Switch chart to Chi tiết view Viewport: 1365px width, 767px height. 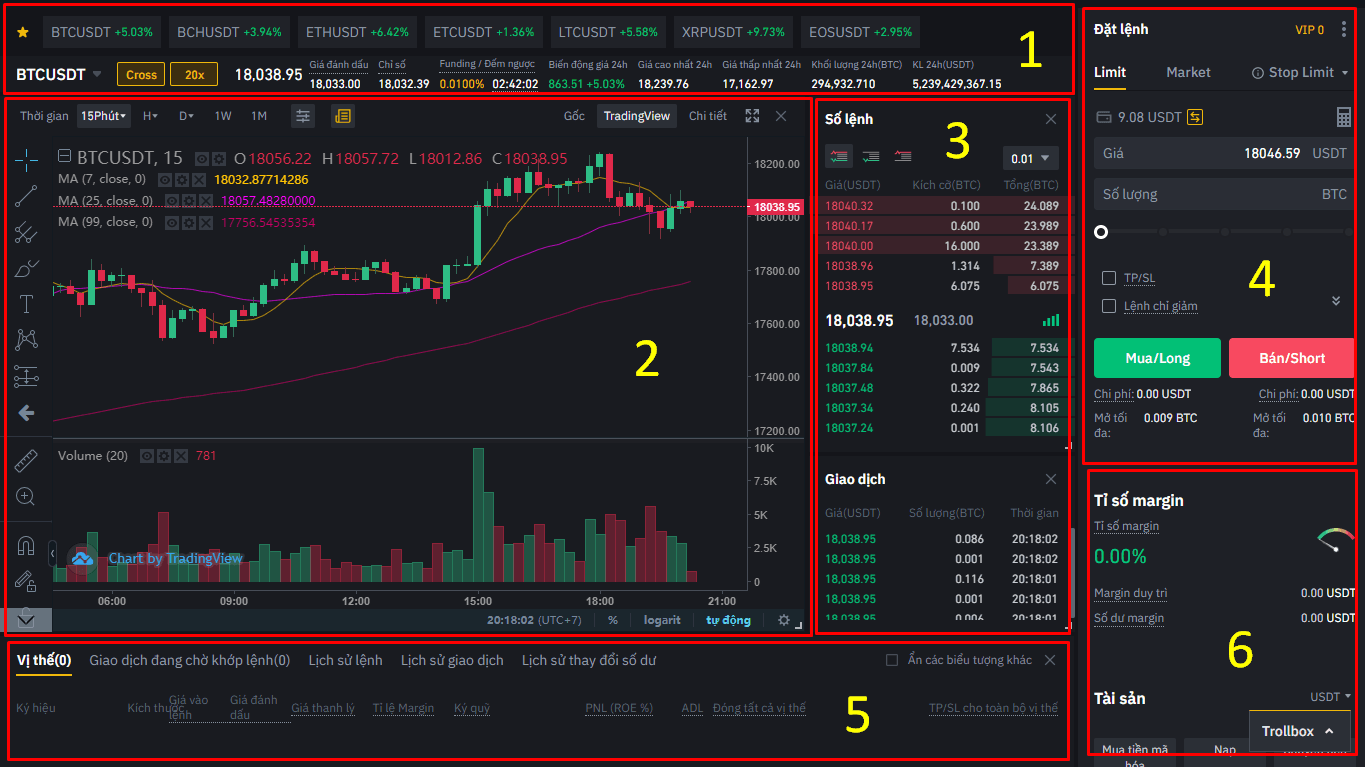coord(708,116)
